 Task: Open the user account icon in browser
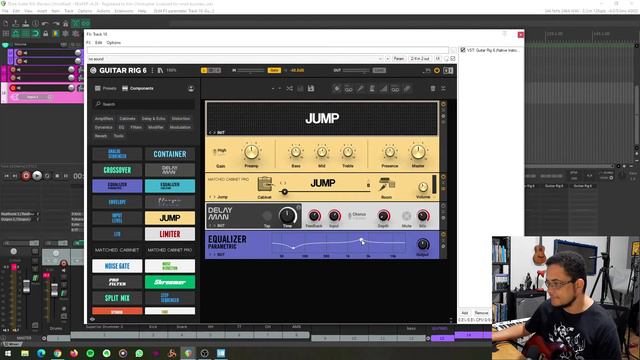click(x=191, y=89)
